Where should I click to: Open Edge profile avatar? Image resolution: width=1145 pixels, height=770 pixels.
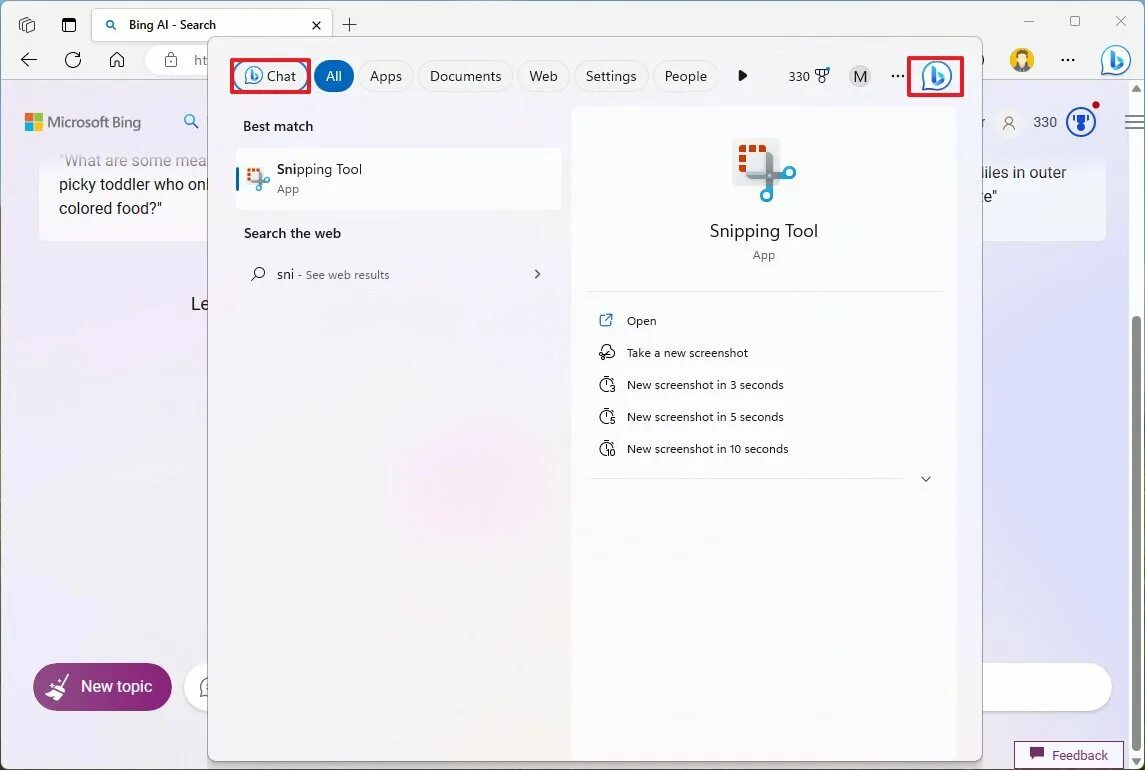coord(1022,60)
